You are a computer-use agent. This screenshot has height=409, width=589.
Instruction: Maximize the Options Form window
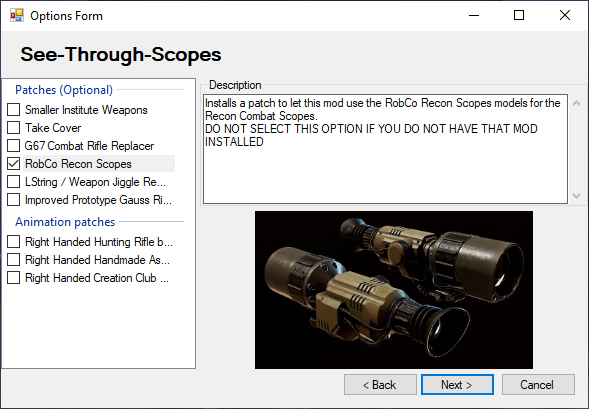click(519, 15)
